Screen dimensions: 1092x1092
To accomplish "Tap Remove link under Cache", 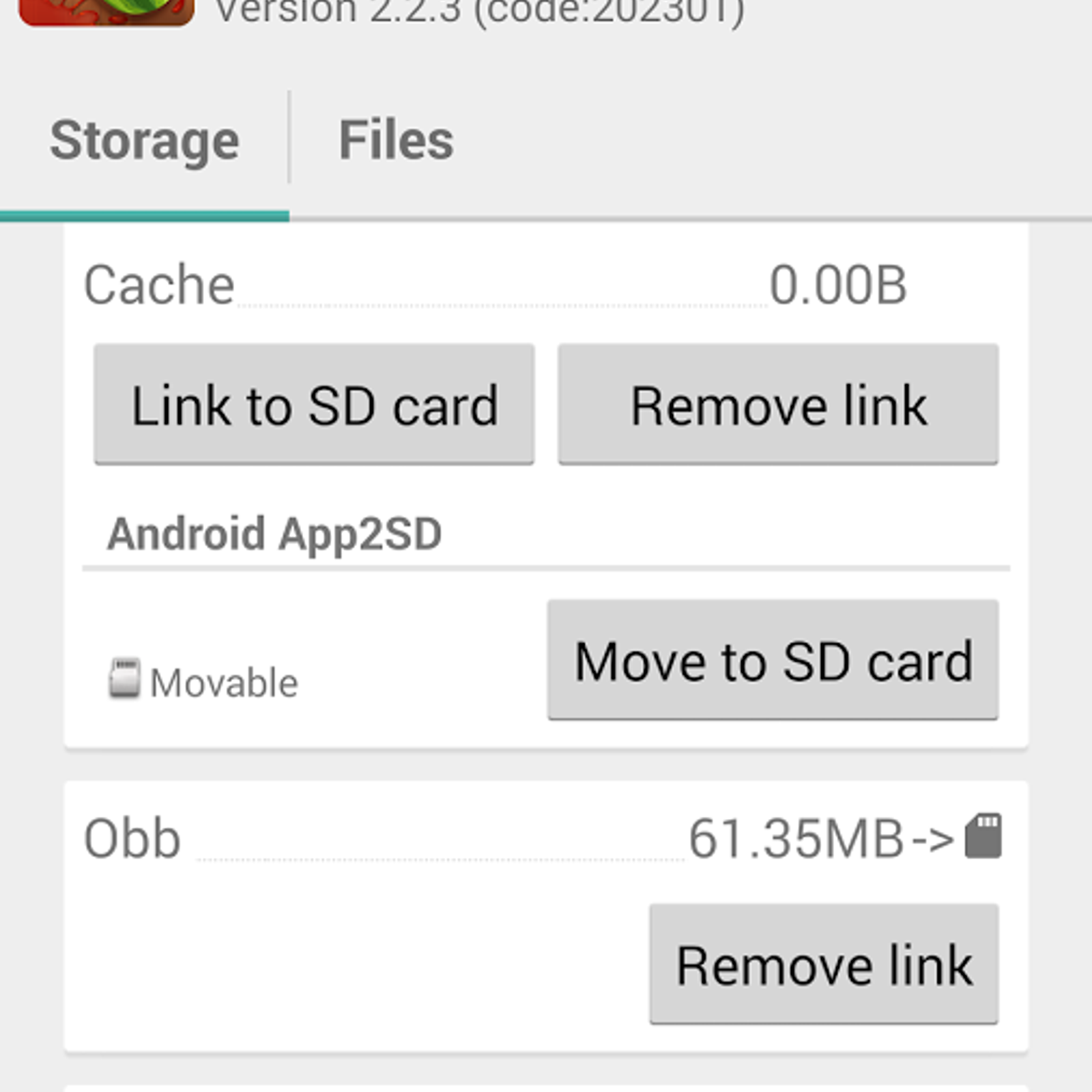I will pos(778,405).
